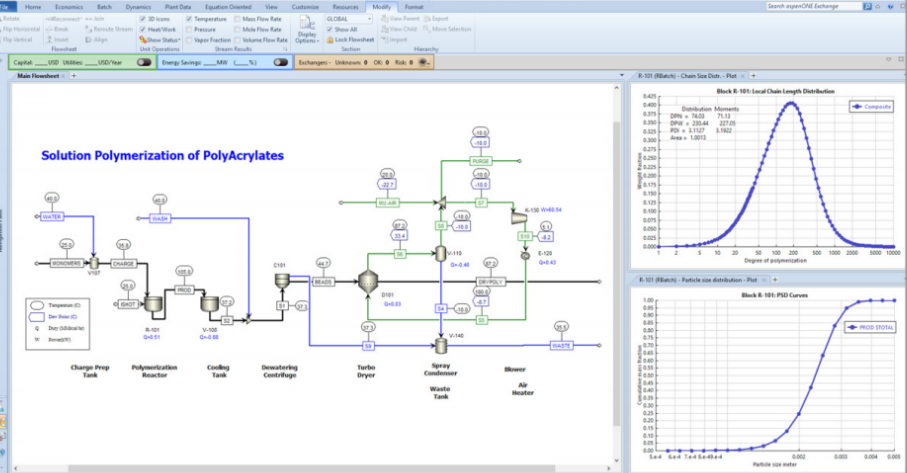
Task: Open the Equation Oriented ribbon tab
Action: click(228, 7)
